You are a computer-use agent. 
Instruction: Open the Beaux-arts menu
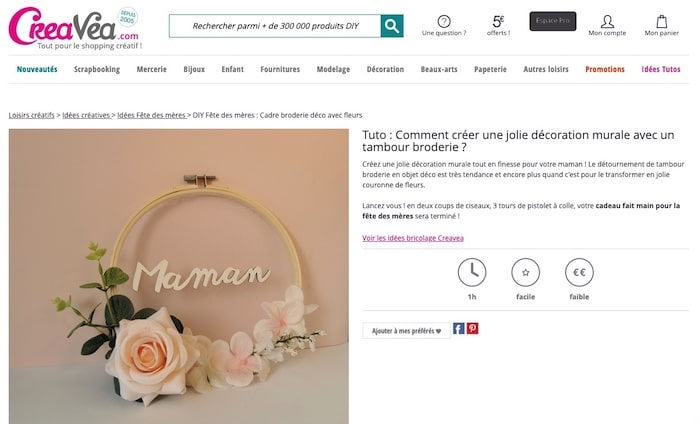click(x=441, y=69)
